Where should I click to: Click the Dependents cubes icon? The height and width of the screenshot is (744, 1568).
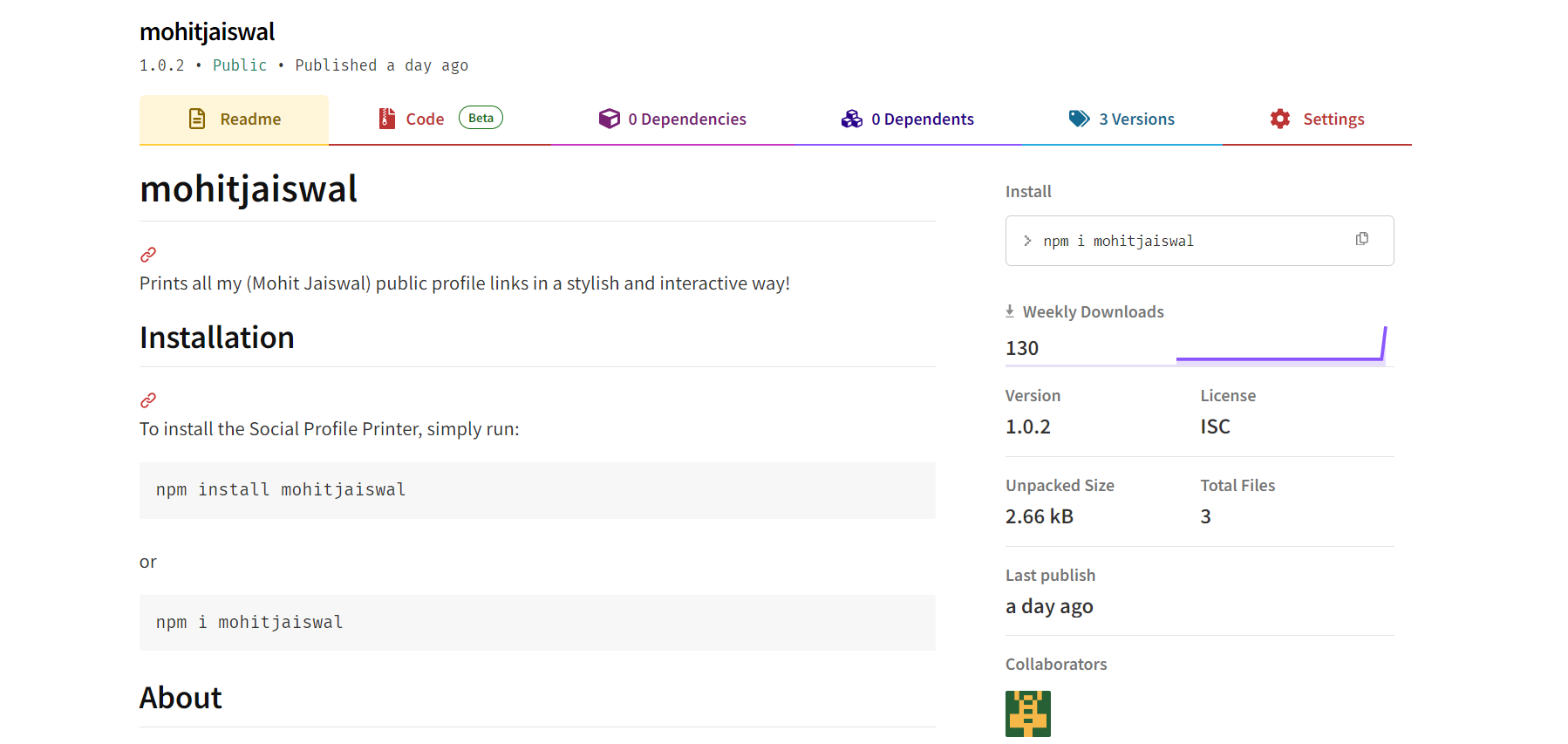click(x=851, y=119)
